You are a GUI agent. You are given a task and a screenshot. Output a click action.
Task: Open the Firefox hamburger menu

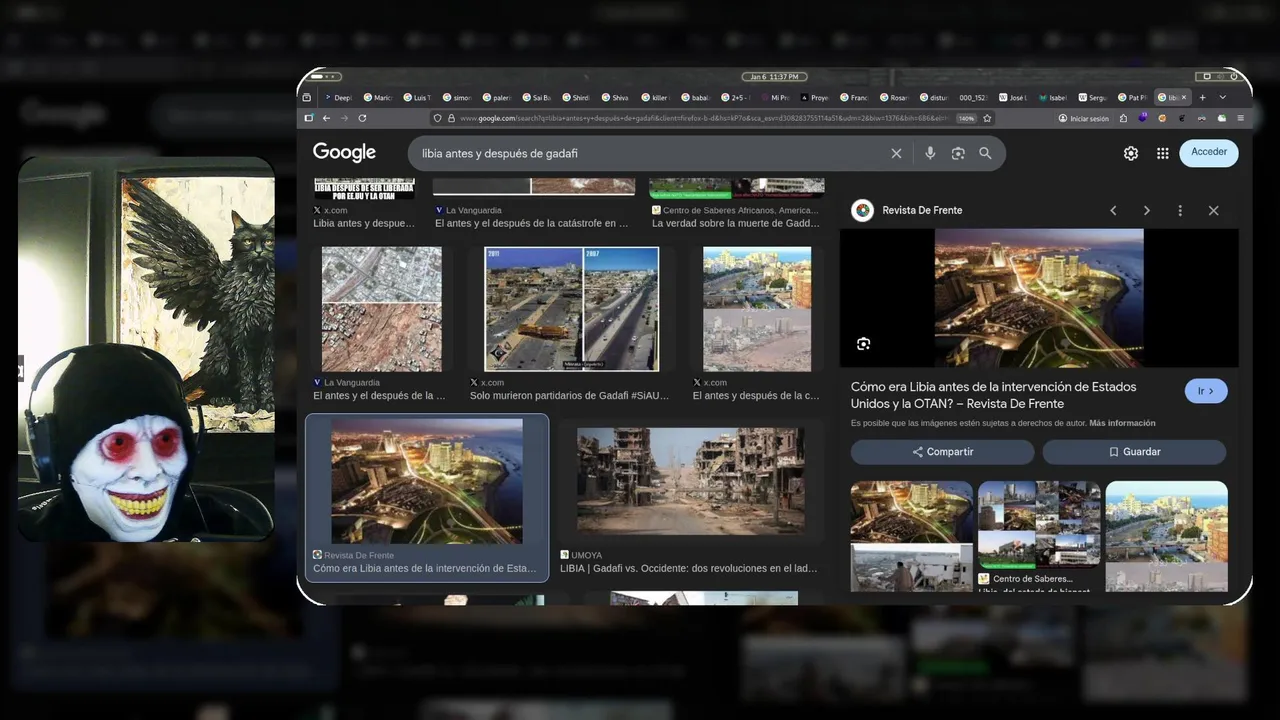1240,118
